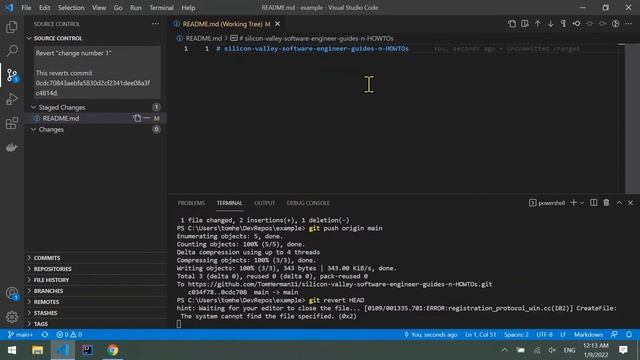The image size is (640, 360).
Task: Open the Source Control view icon
Action: (12, 75)
